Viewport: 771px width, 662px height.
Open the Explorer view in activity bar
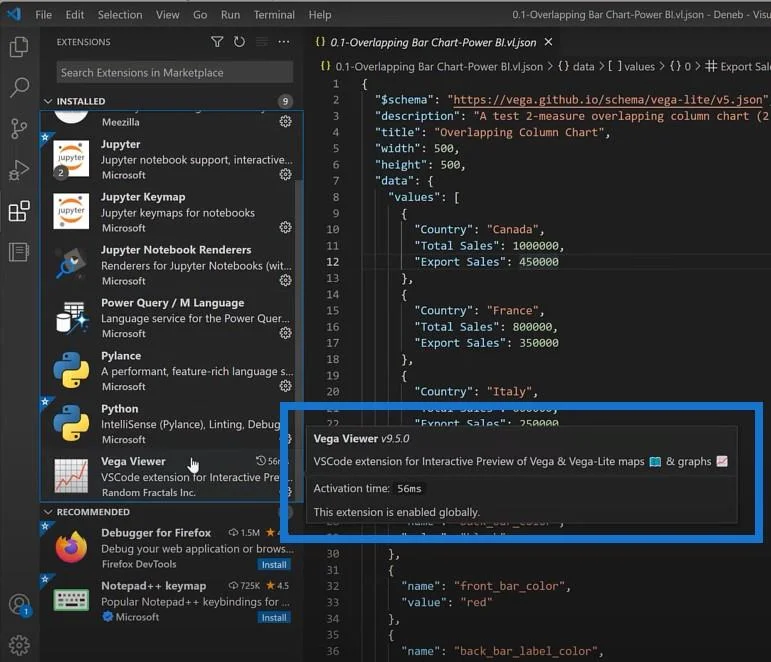click(19, 47)
